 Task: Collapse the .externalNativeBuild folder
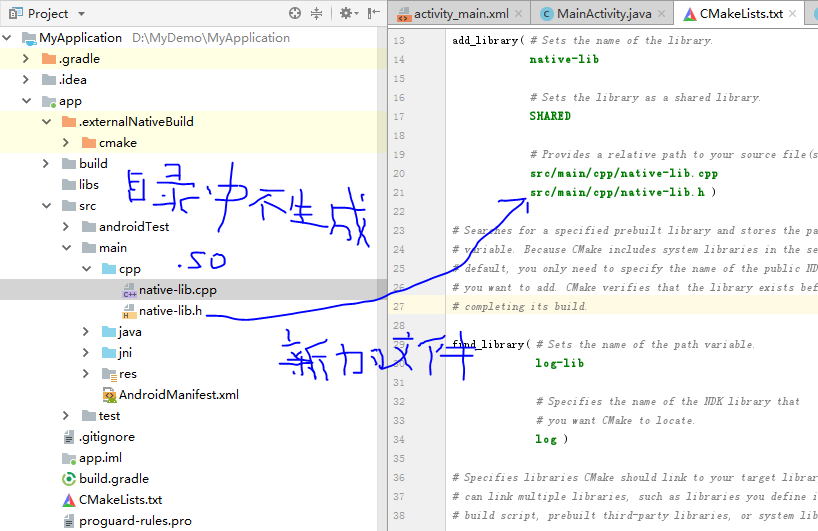pos(46,122)
